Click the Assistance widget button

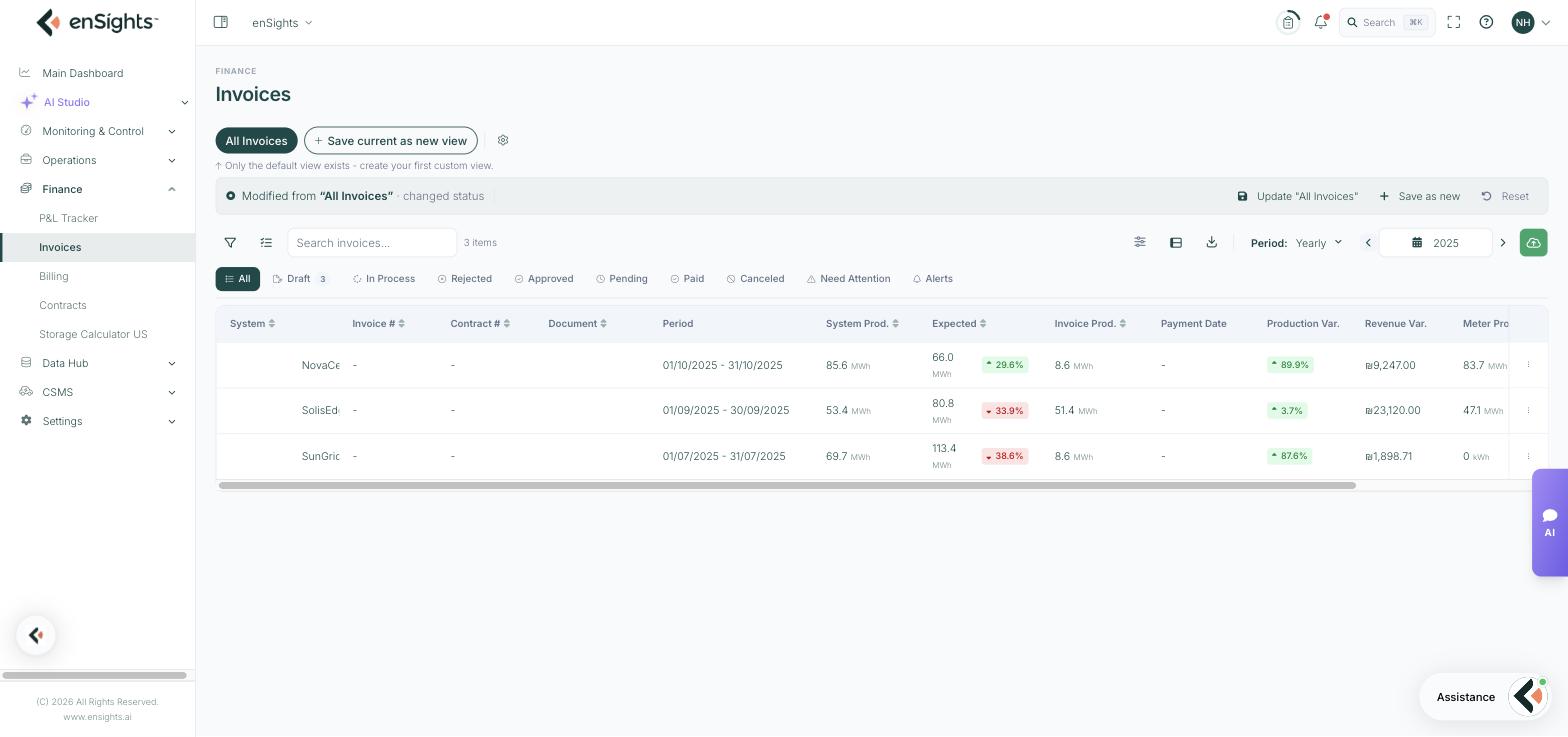[x=1487, y=697]
